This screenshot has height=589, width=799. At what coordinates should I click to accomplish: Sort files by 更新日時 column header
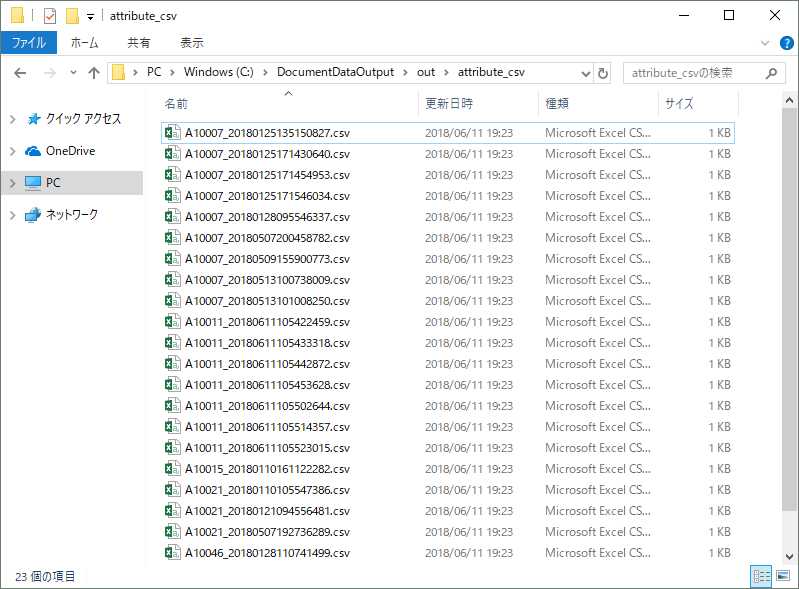449,103
